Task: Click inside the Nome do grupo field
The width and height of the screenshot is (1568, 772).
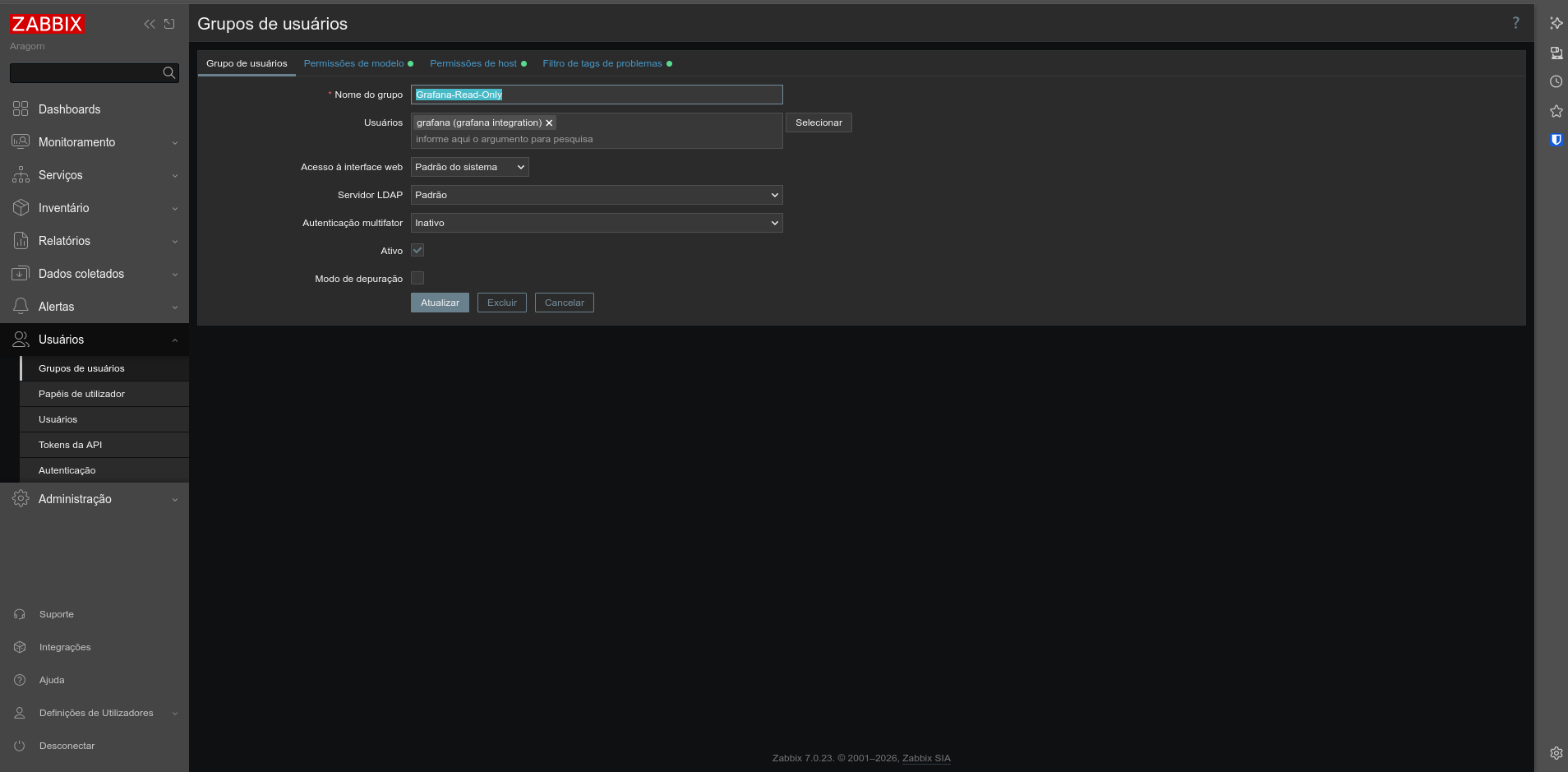Action: (x=596, y=95)
